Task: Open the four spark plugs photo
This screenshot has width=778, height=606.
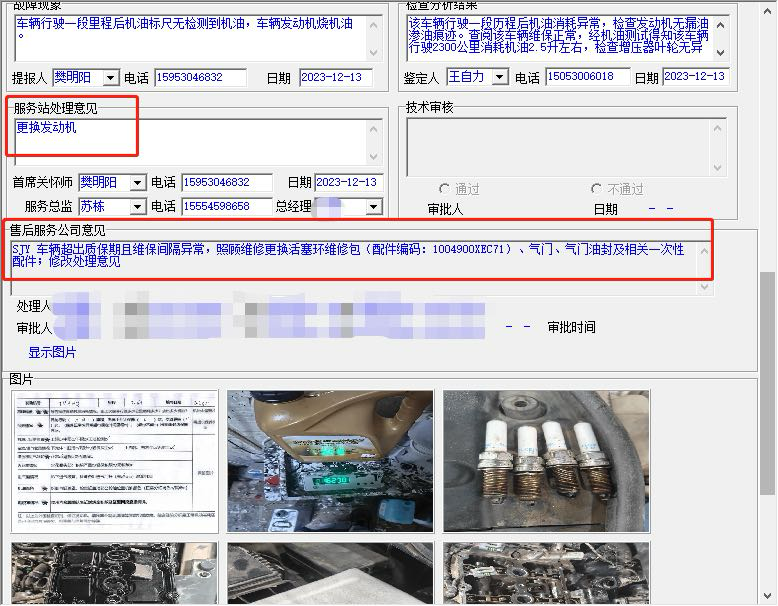Action: coord(546,461)
